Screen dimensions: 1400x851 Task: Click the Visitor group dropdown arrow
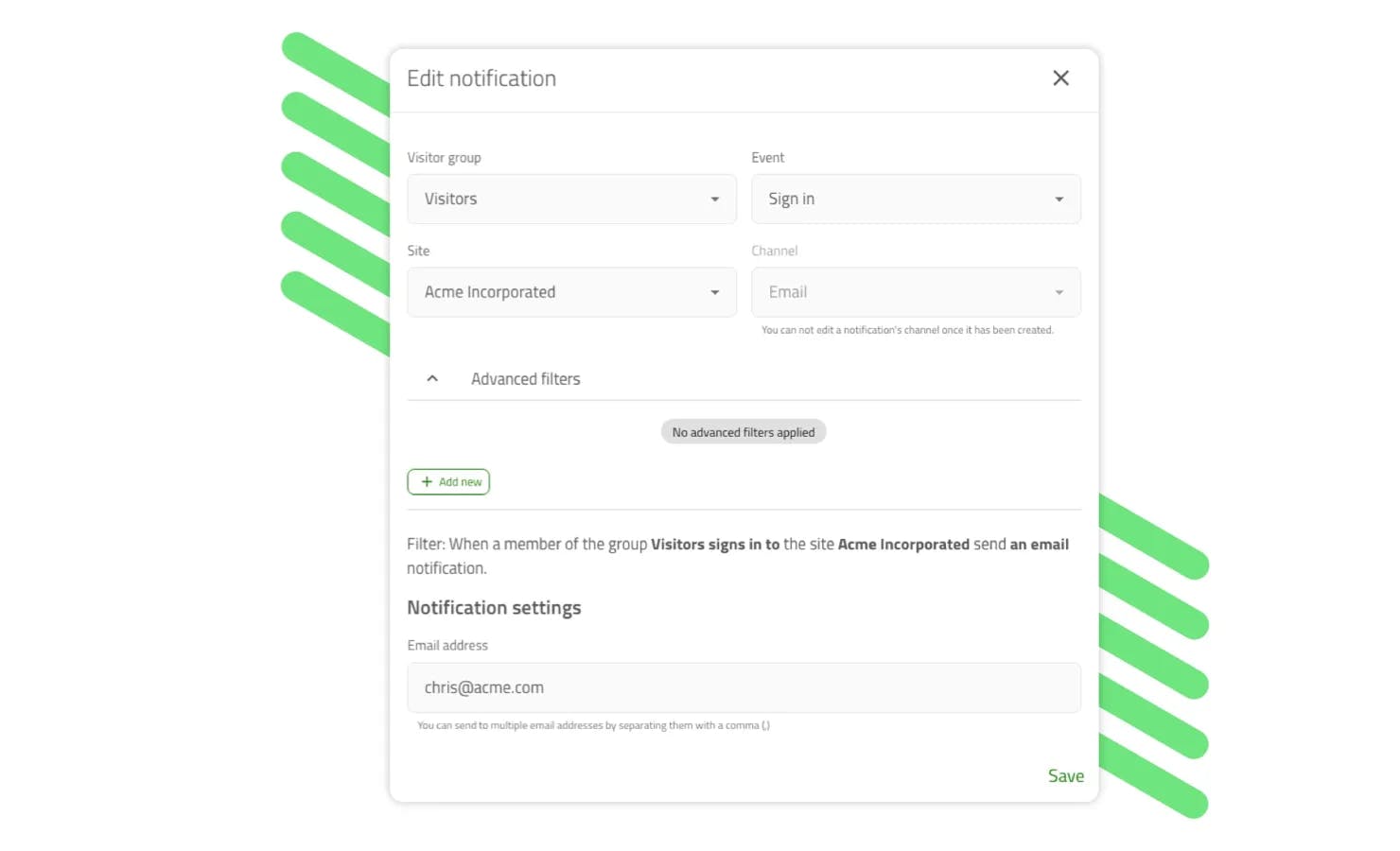coord(715,200)
